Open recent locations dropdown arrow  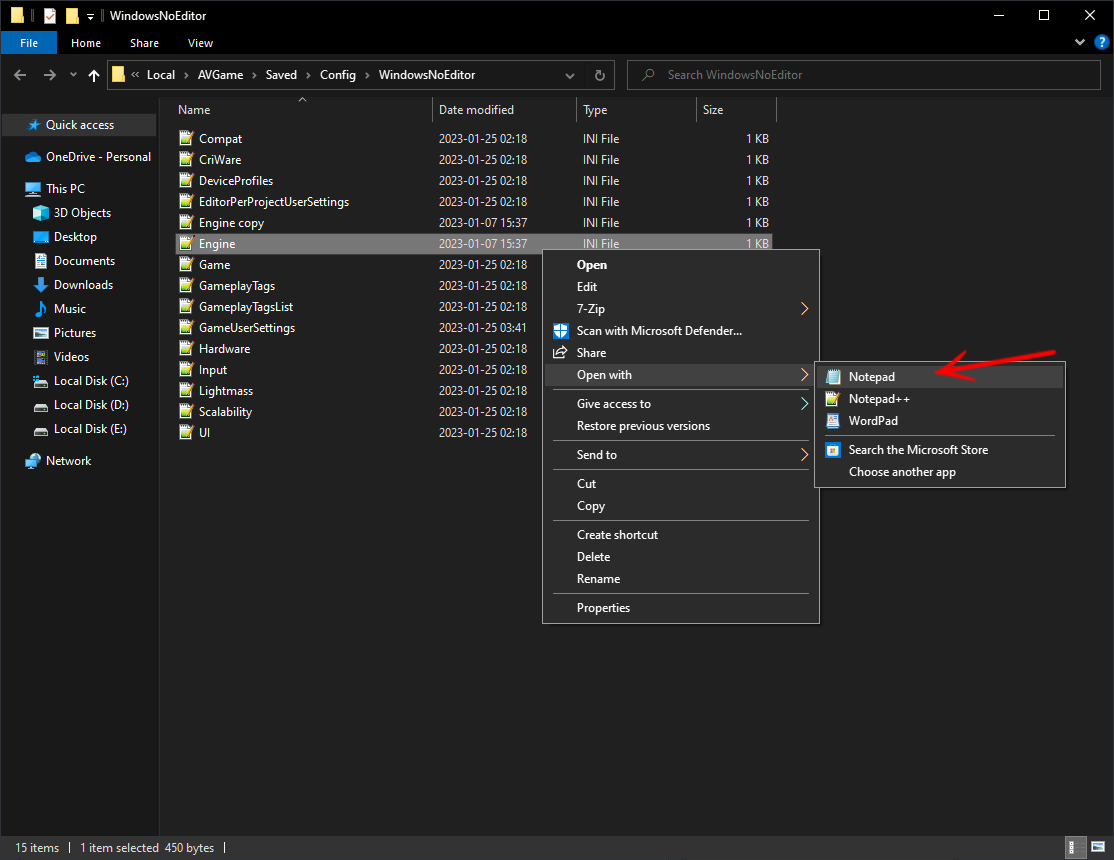73,75
